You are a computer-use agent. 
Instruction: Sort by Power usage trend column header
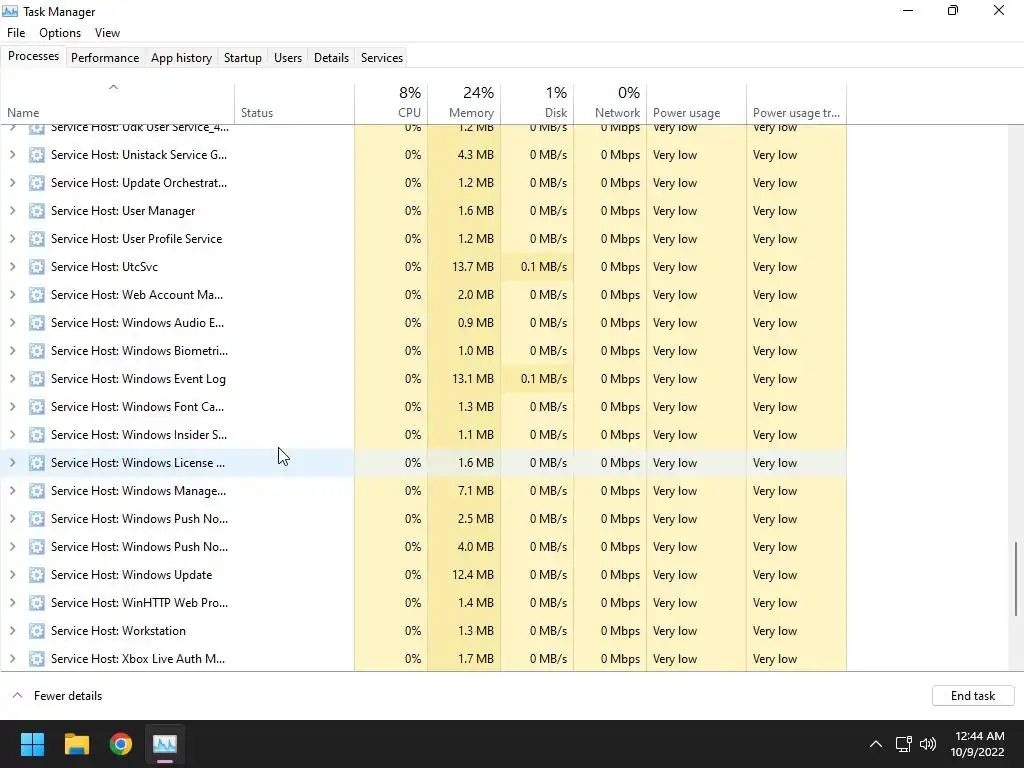796,104
